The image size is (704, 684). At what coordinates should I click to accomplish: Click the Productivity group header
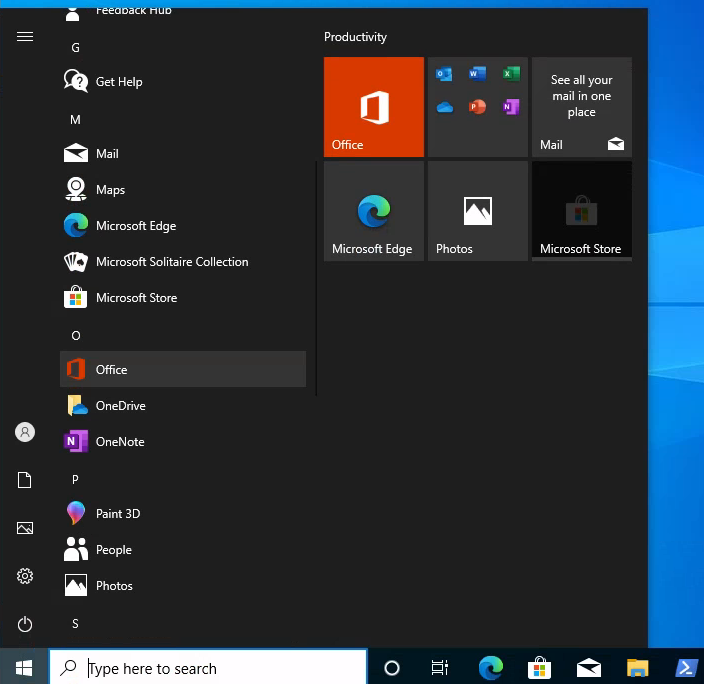coord(355,37)
